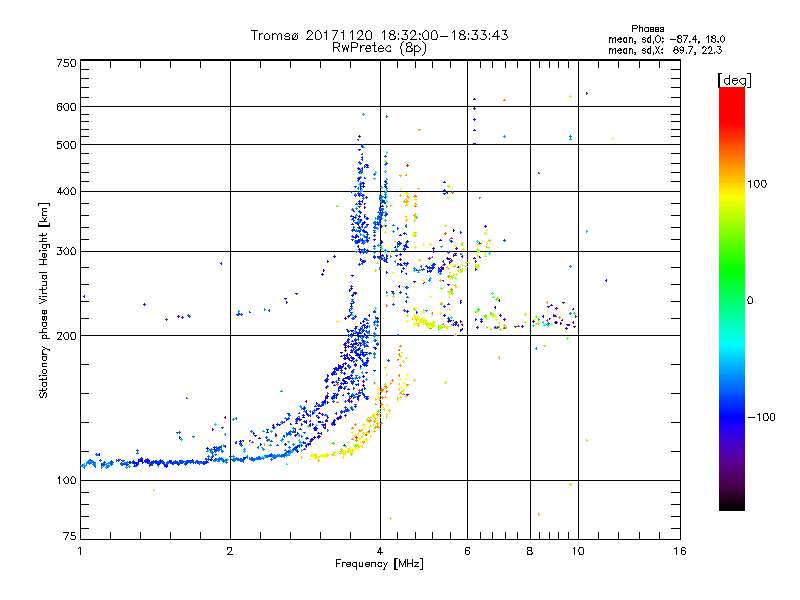800x600 pixels.
Task: Click the y-axis tick label '400'
Action: pyautogui.click(x=67, y=192)
